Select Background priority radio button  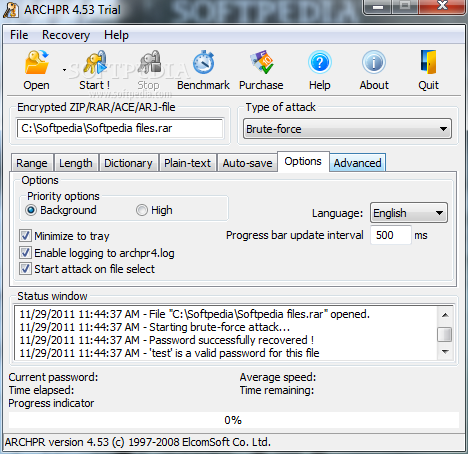click(x=31, y=210)
